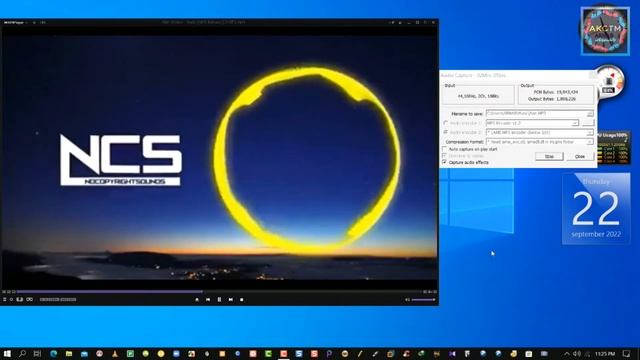The height and width of the screenshot is (360, 640).
Task: Open VLC cone icon on the taskbar
Action: pyautogui.click(x=115, y=353)
